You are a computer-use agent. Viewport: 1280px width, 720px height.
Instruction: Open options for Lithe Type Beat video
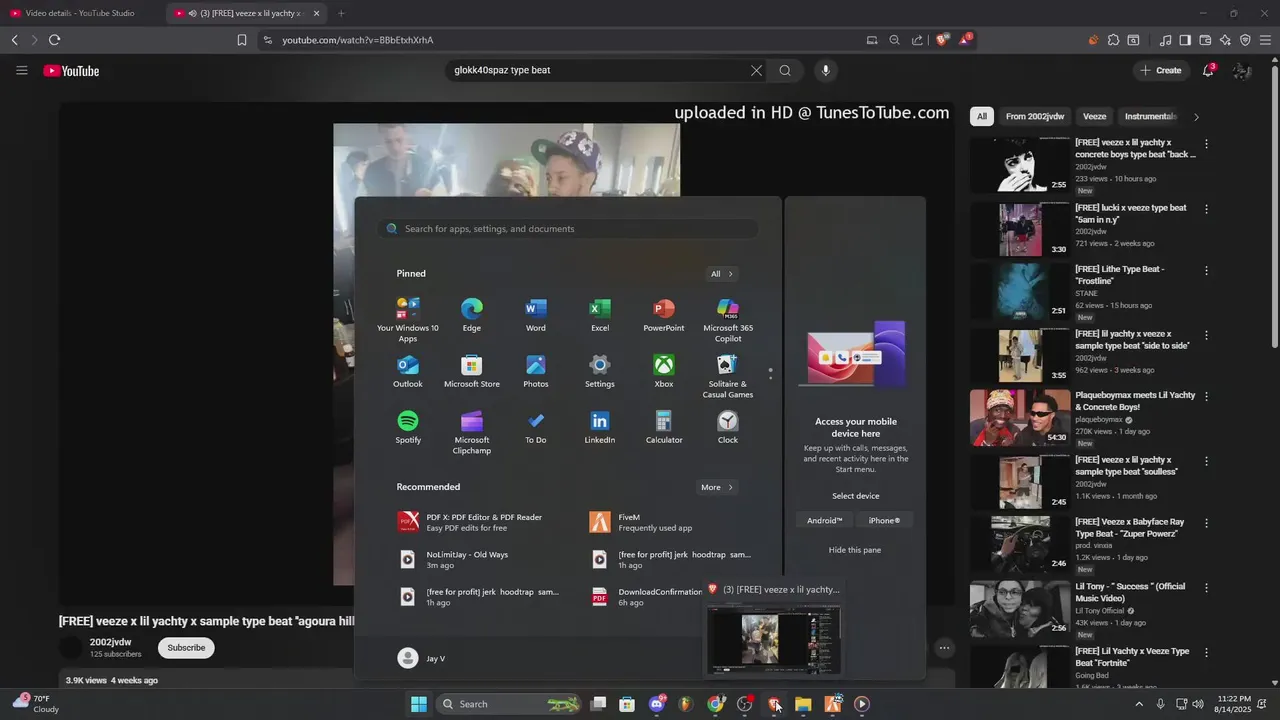pos(1206,271)
